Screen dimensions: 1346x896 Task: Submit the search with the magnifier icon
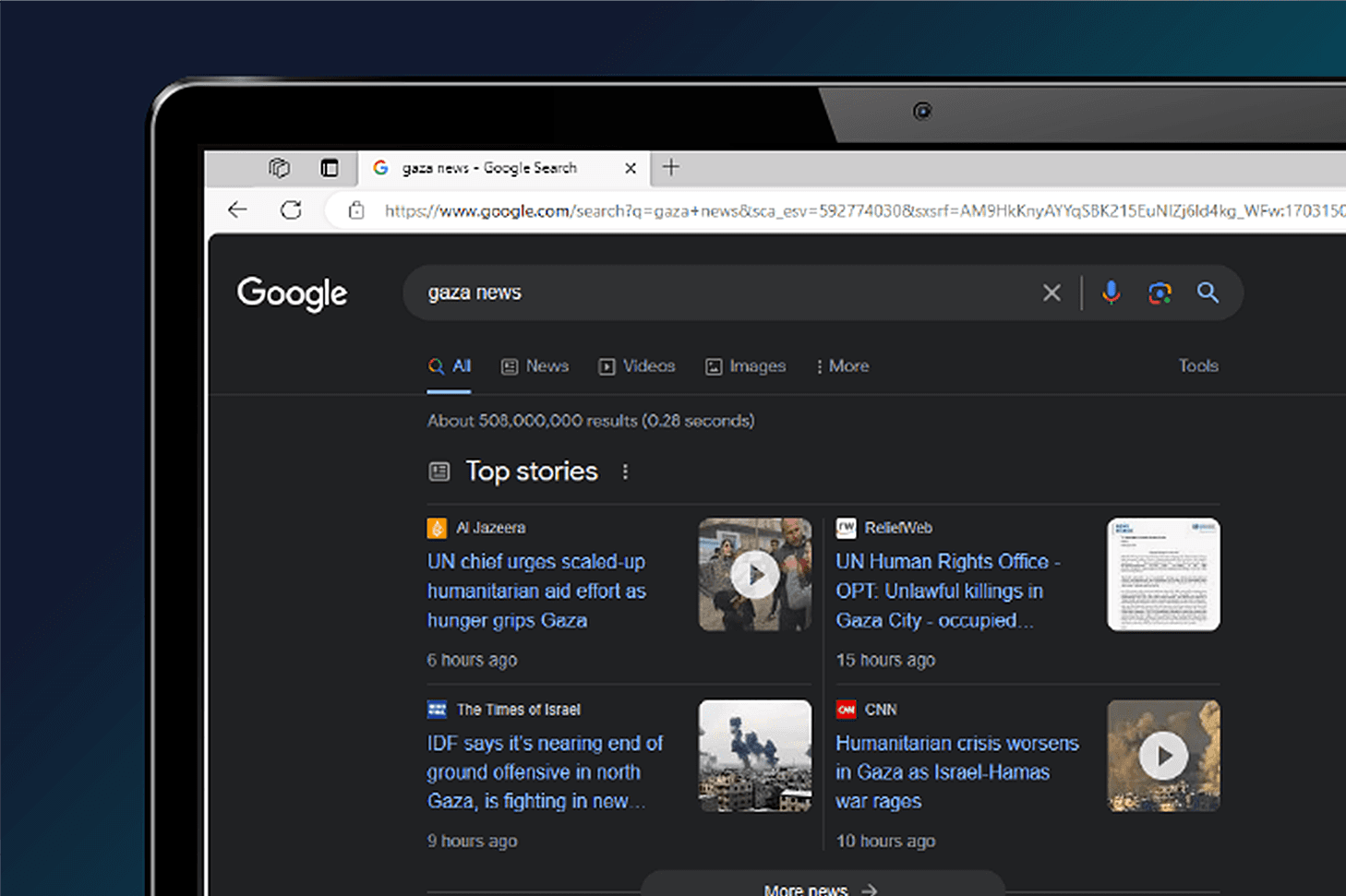pos(1208,293)
